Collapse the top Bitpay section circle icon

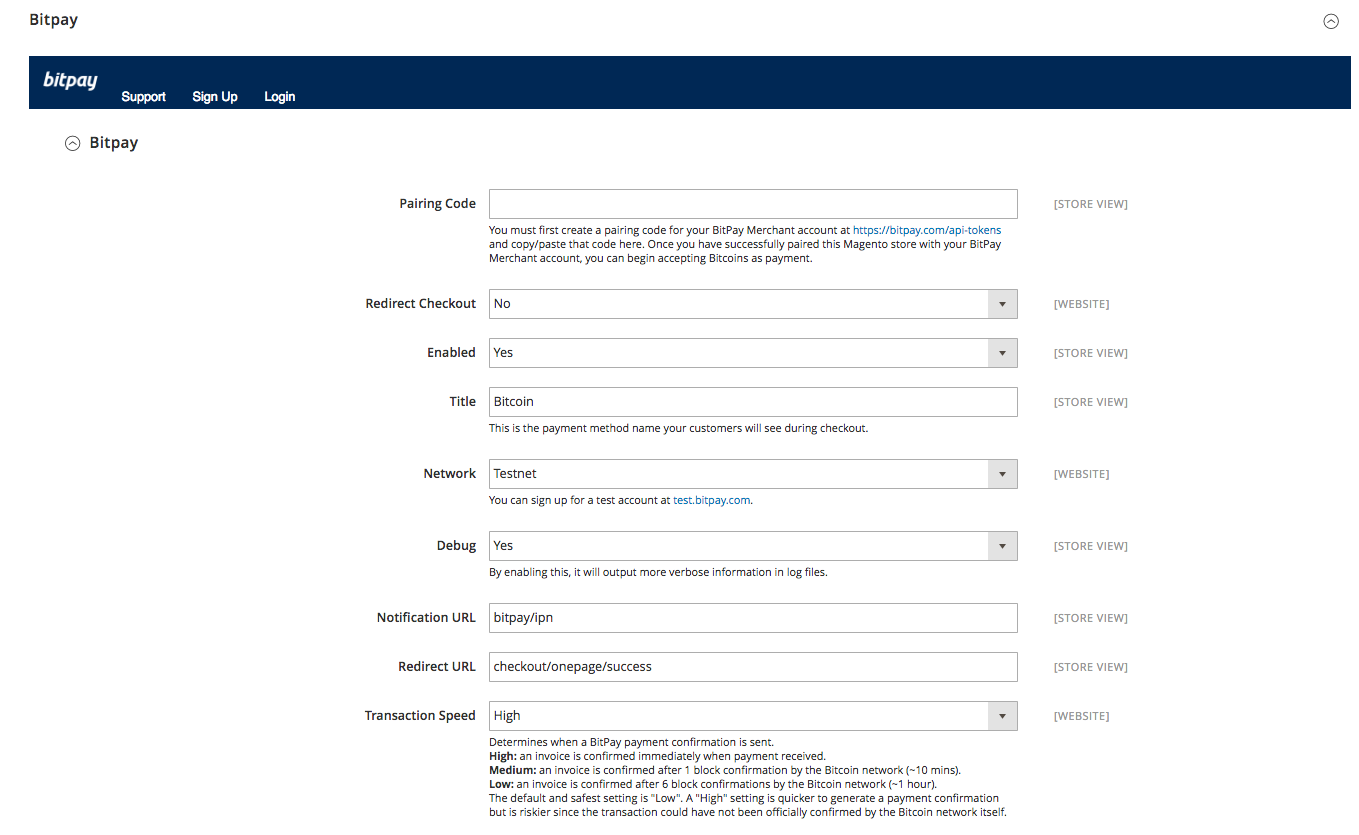coord(1331,21)
